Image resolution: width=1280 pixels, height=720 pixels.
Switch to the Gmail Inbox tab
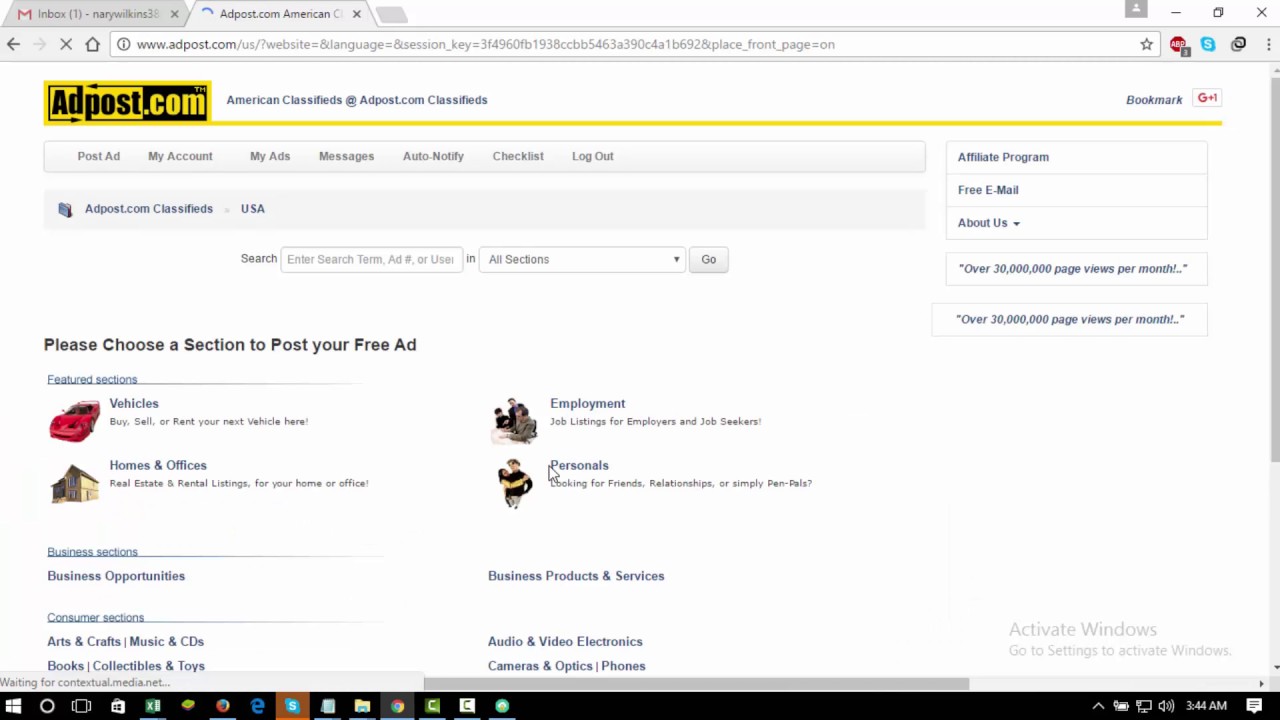(x=97, y=14)
